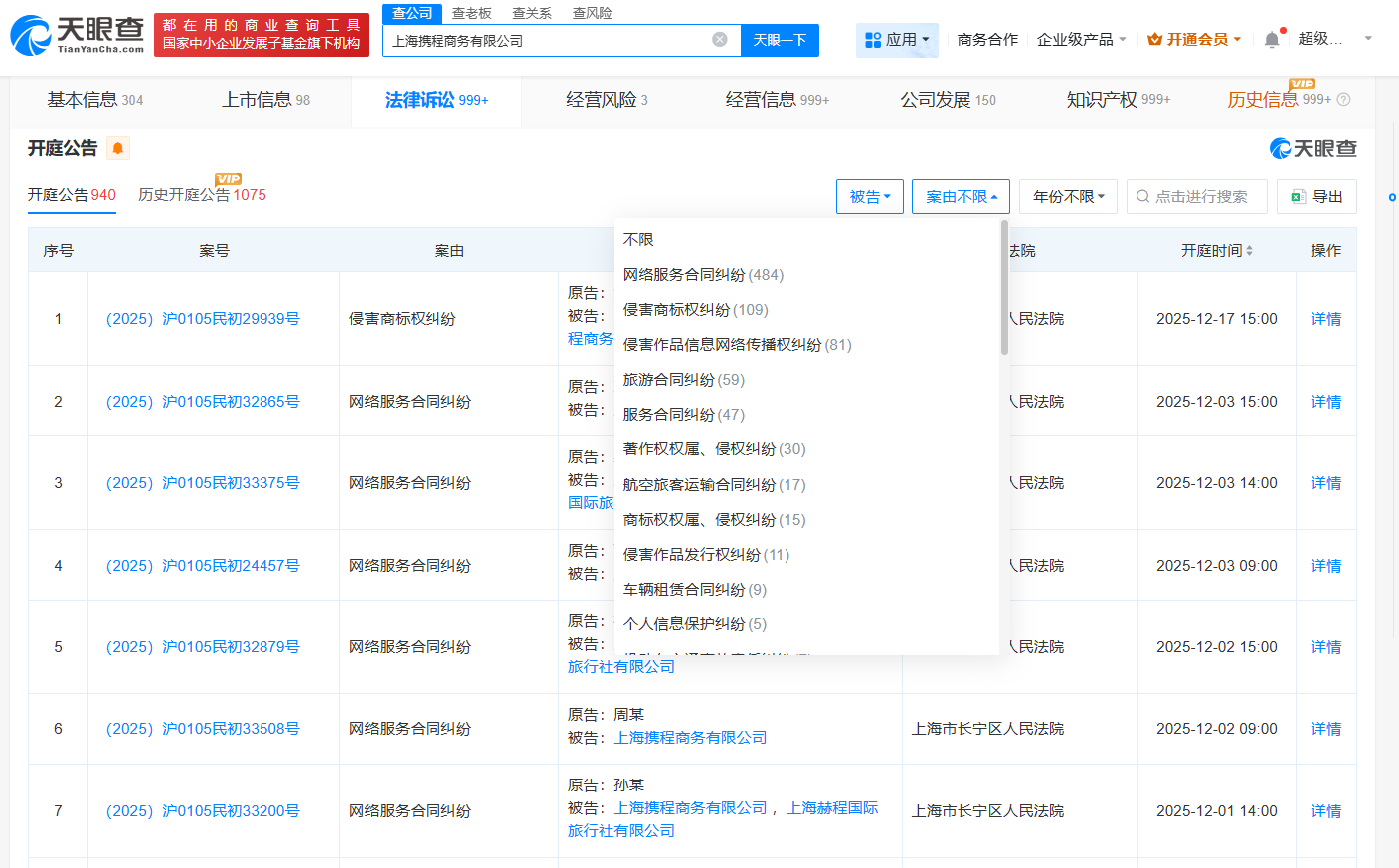1399x868 pixels.
Task: Click the notification bell icon
Action: coord(1272,40)
